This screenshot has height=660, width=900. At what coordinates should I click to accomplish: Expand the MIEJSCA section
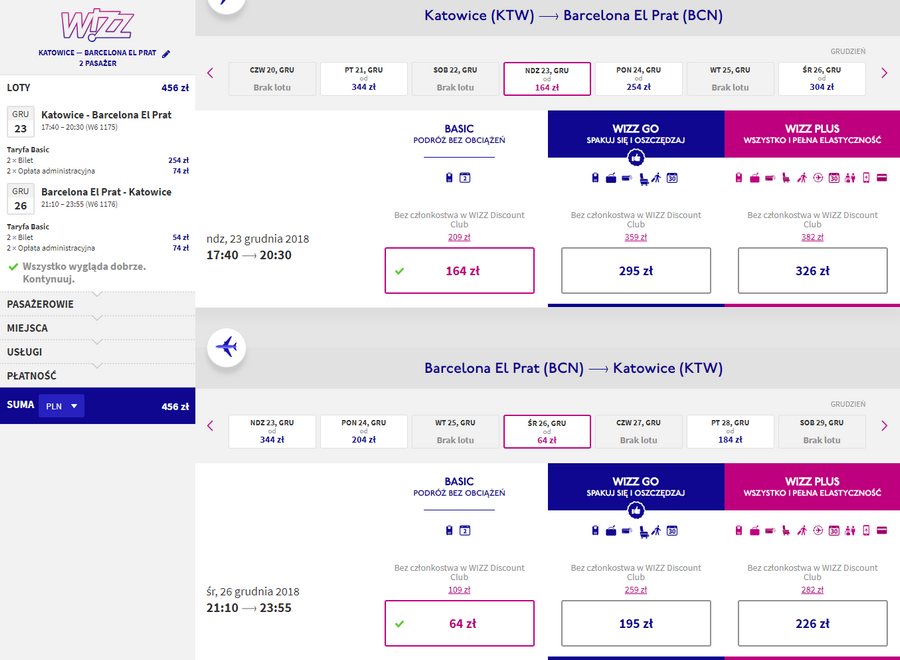[x=98, y=328]
